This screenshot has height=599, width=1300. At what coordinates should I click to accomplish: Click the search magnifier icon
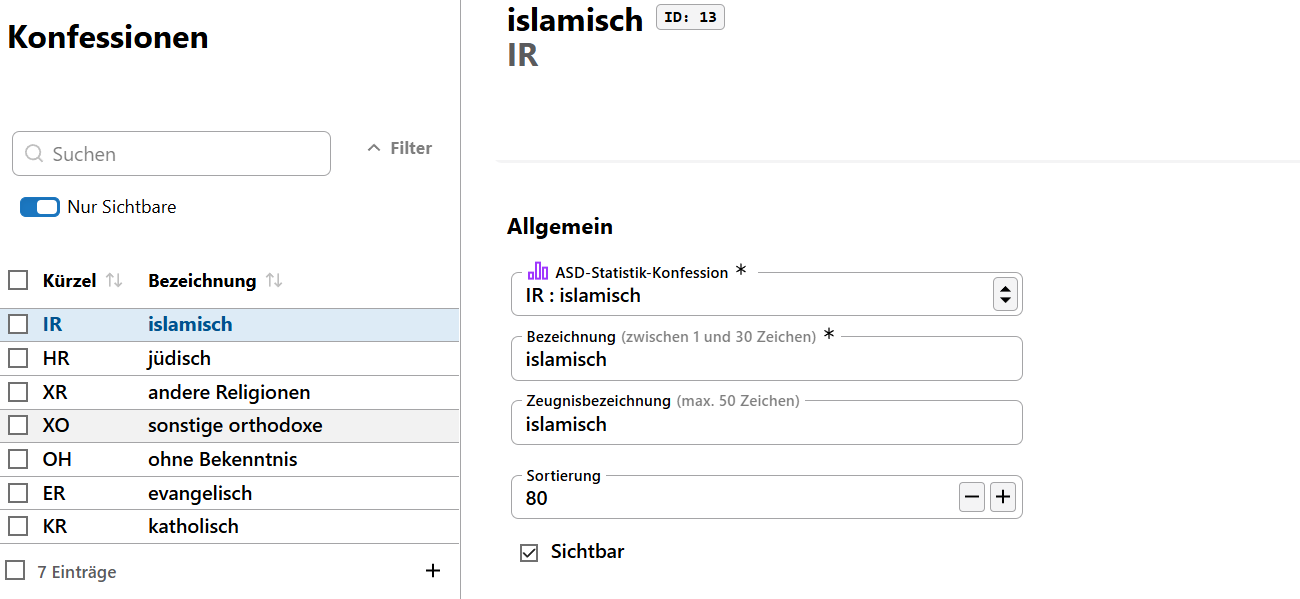pos(32,153)
